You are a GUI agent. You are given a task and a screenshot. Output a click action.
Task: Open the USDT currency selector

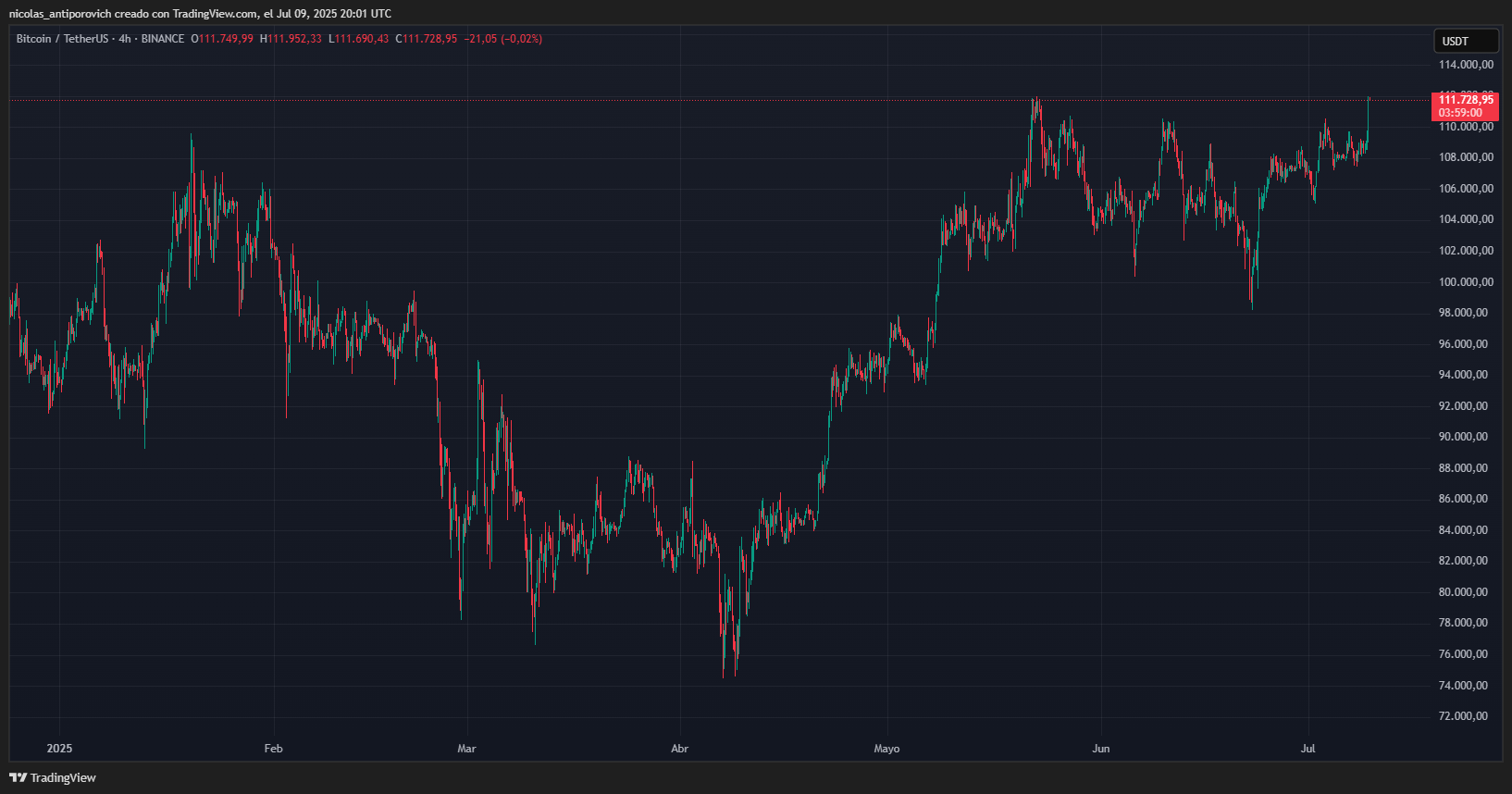tap(1466, 41)
